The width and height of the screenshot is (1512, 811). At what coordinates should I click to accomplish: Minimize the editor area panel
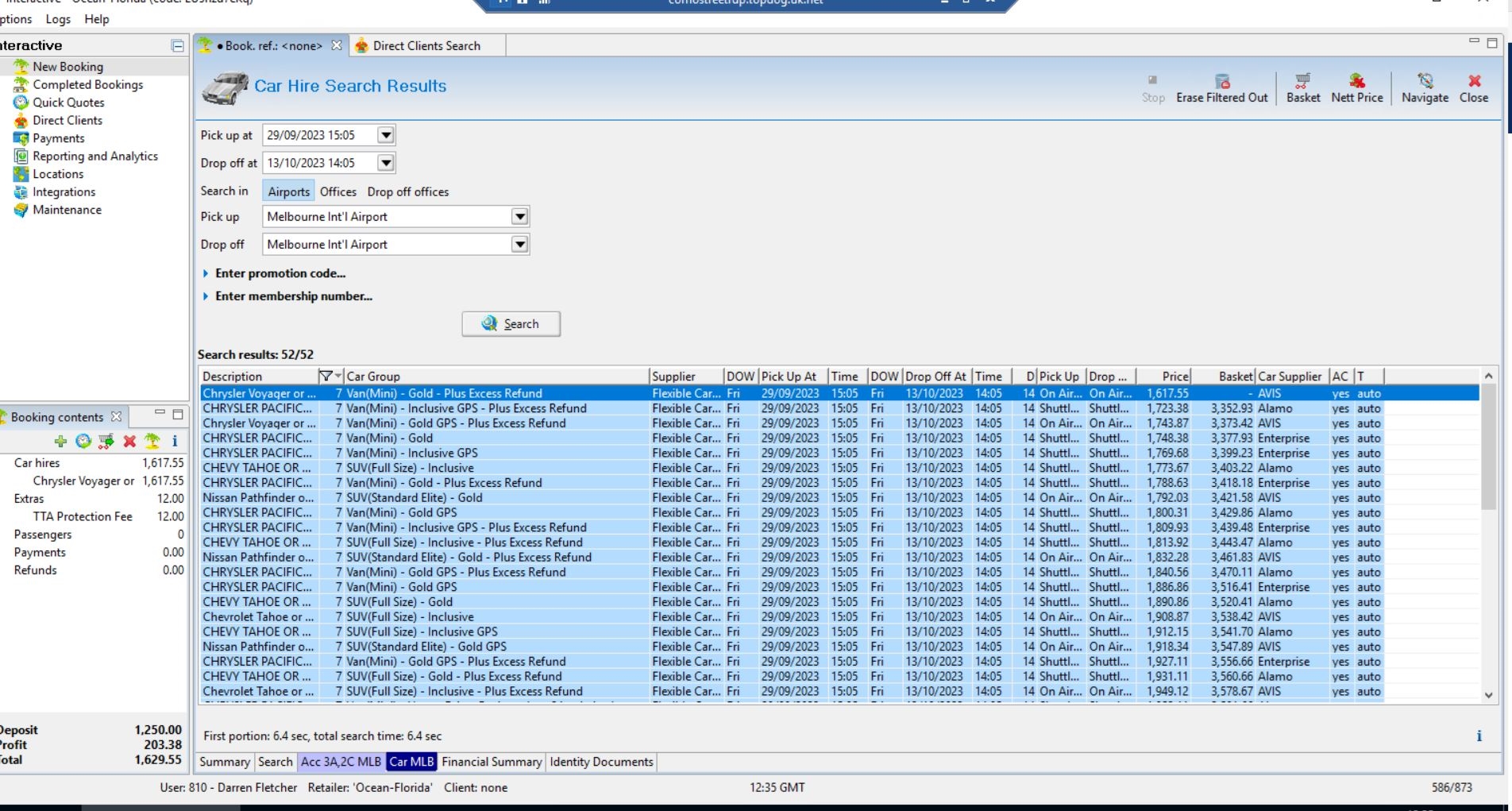(1474, 41)
